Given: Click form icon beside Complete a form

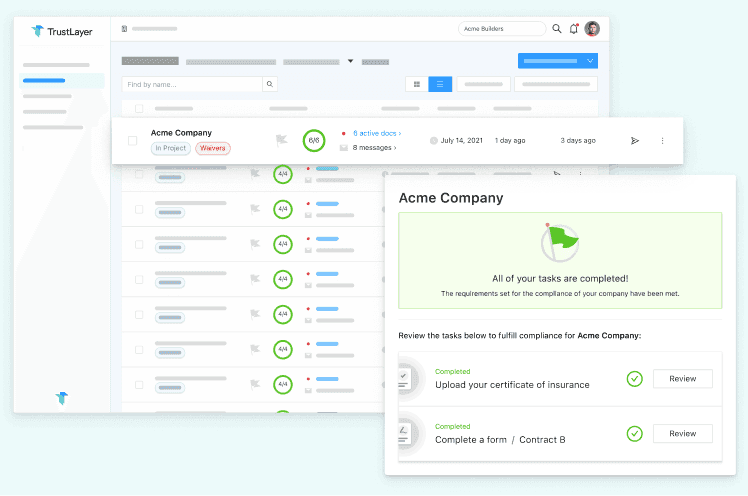Looking at the screenshot, I should pos(405,434).
